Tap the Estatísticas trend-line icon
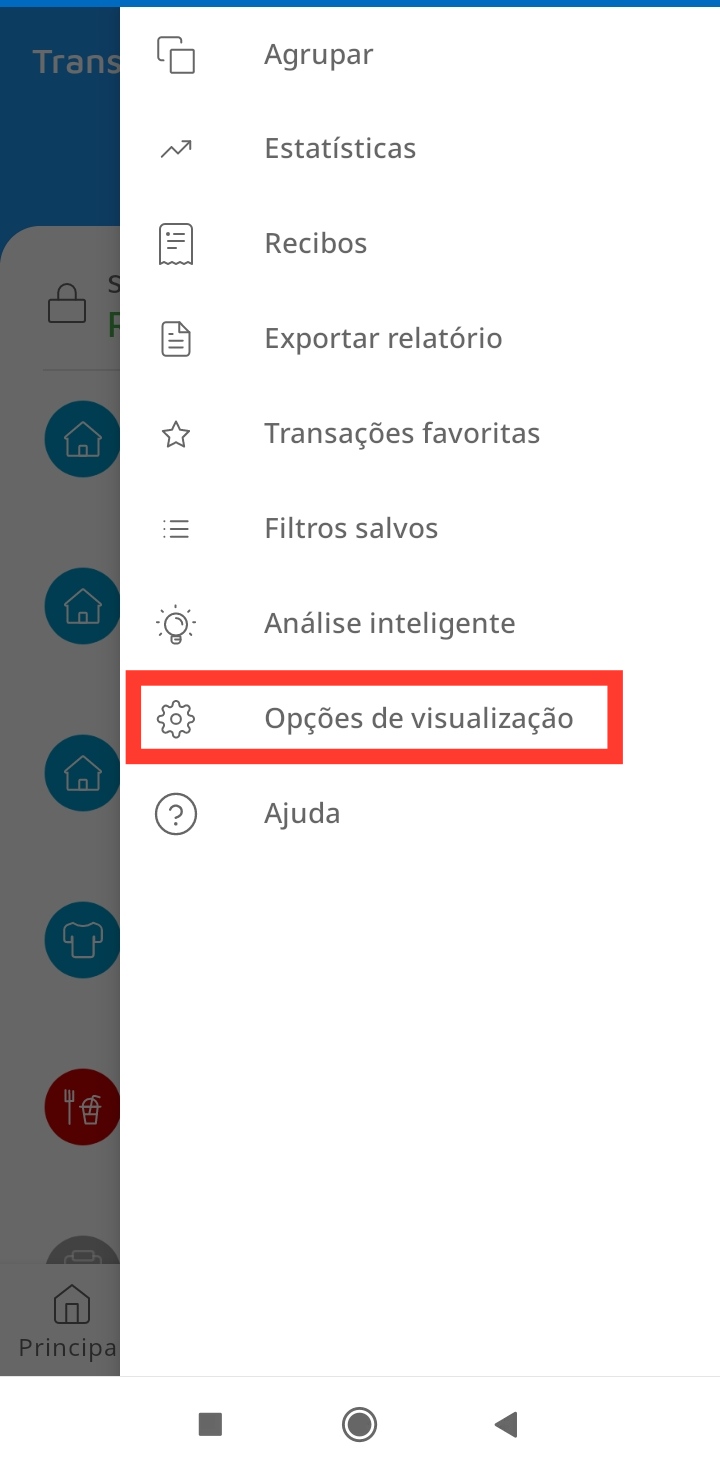Image resolution: width=720 pixels, height=1472 pixels. tap(176, 149)
